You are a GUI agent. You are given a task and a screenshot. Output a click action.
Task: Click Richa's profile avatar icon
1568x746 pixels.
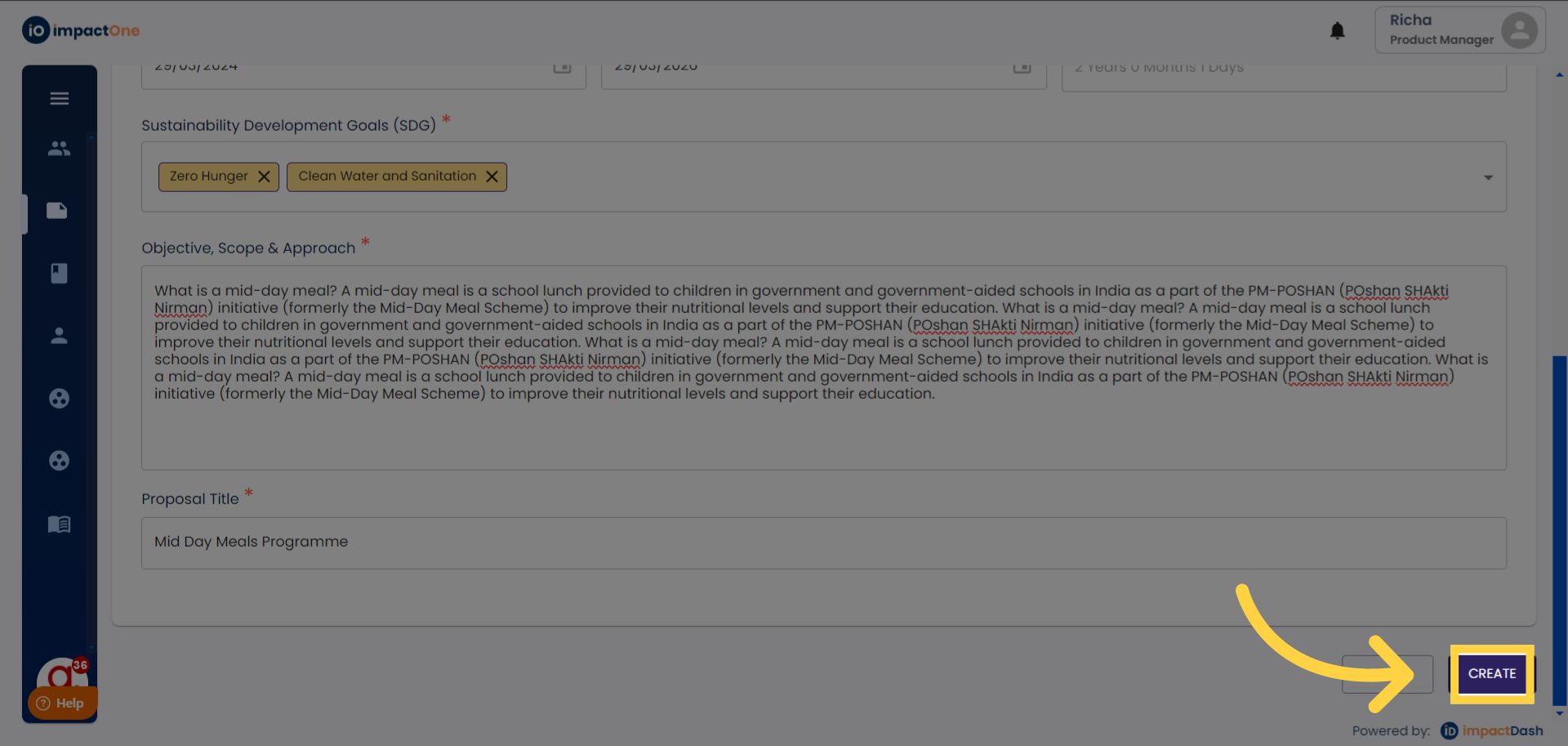click(1519, 31)
